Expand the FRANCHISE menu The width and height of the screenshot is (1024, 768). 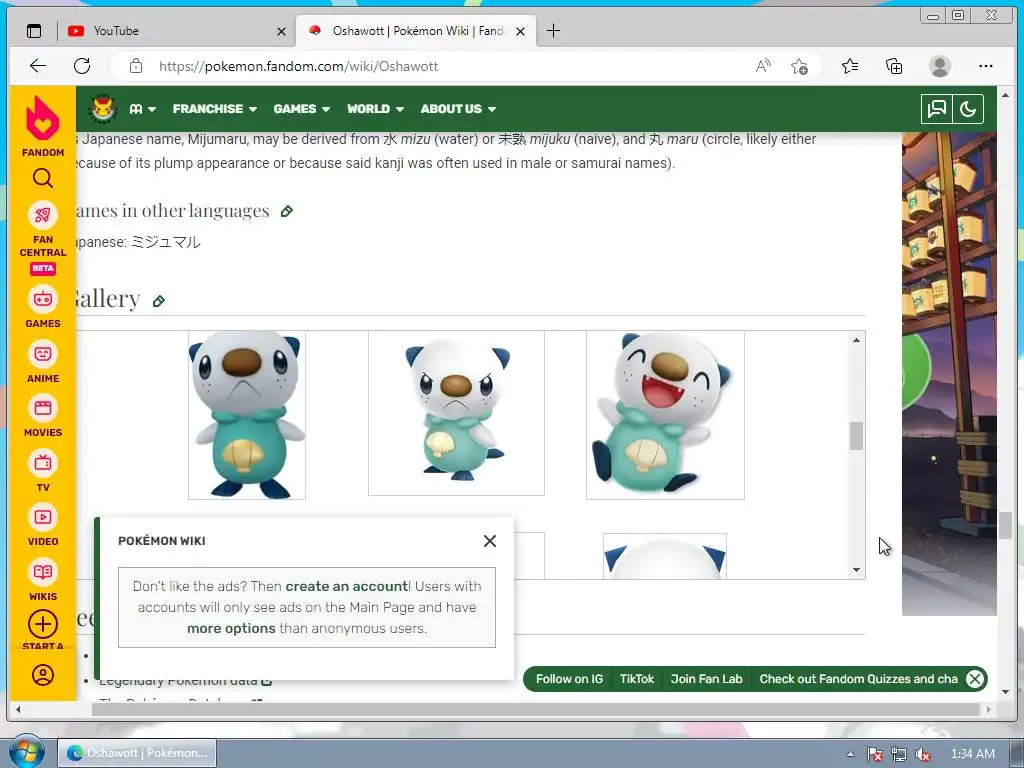(x=214, y=109)
